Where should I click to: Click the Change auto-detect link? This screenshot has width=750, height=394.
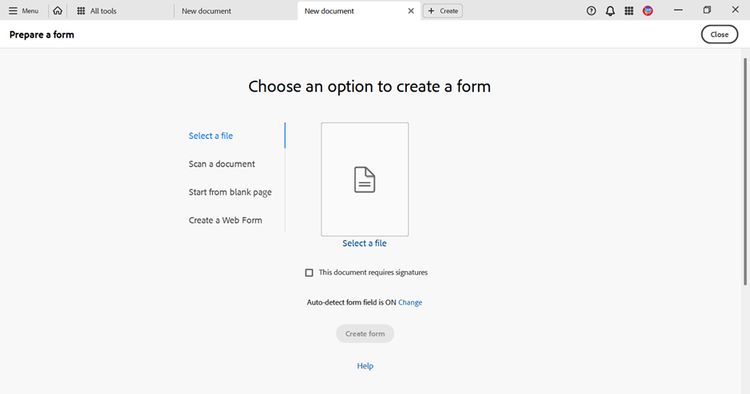410,302
